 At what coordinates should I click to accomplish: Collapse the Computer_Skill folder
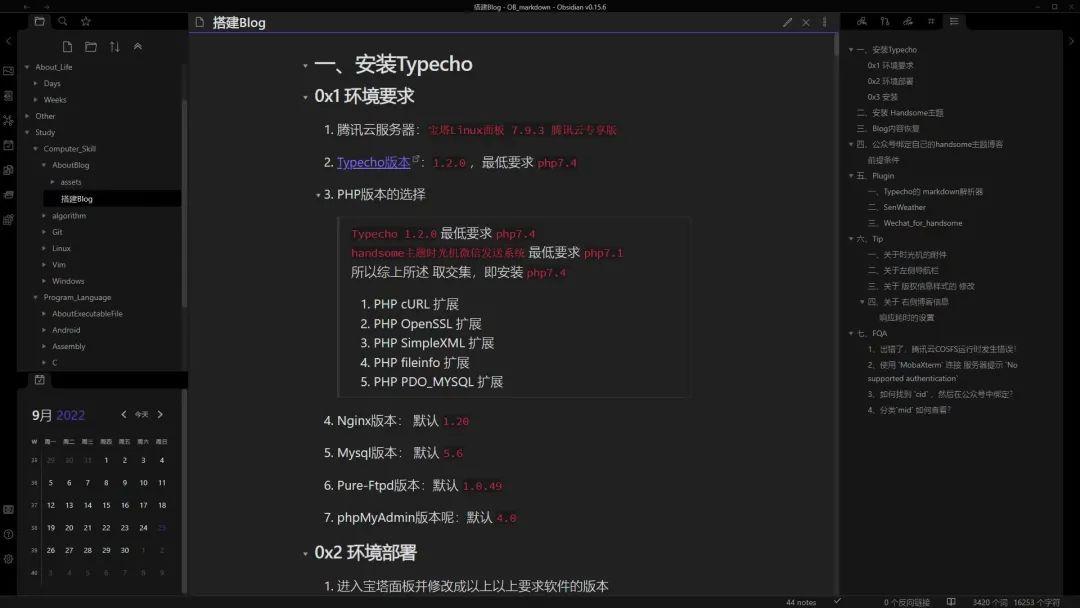tap(35, 149)
